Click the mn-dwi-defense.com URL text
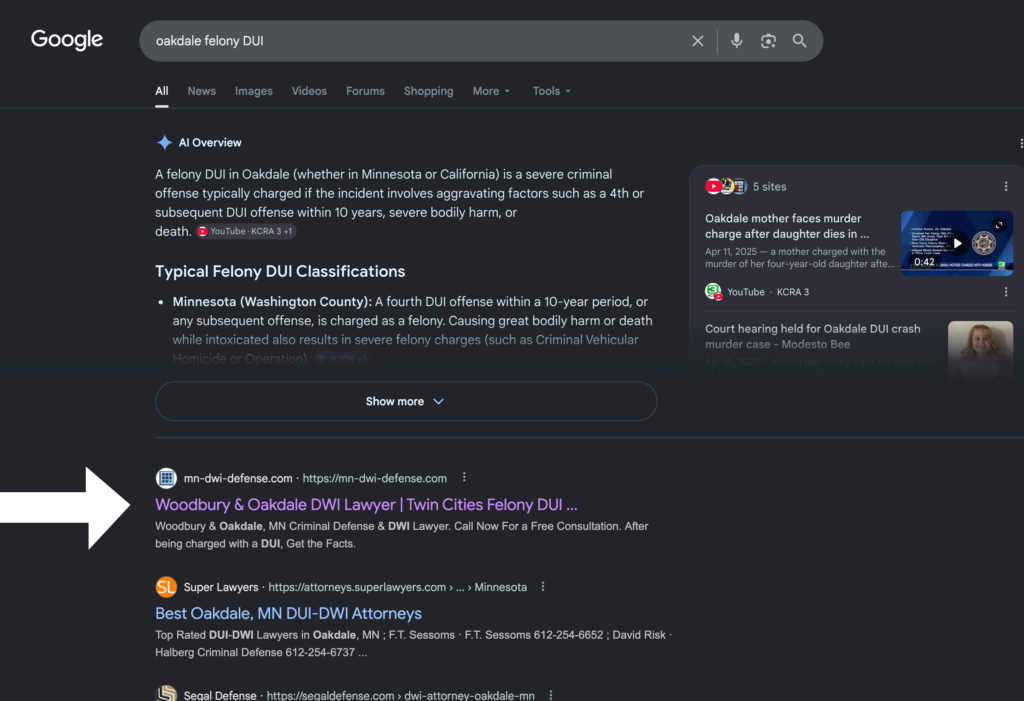Screen dimensions: 1024x701 (374, 478)
